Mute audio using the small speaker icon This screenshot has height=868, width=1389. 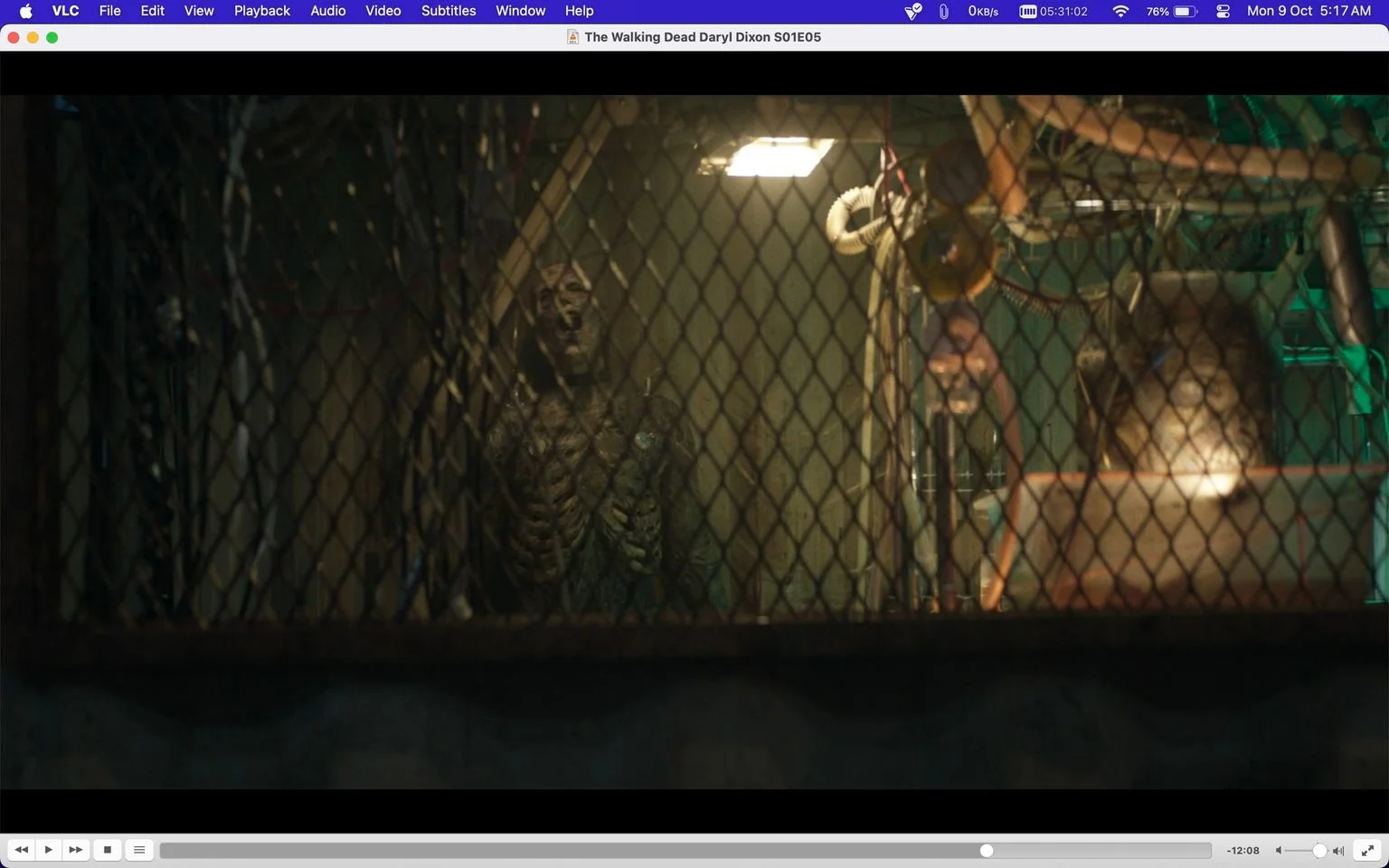point(1279,851)
